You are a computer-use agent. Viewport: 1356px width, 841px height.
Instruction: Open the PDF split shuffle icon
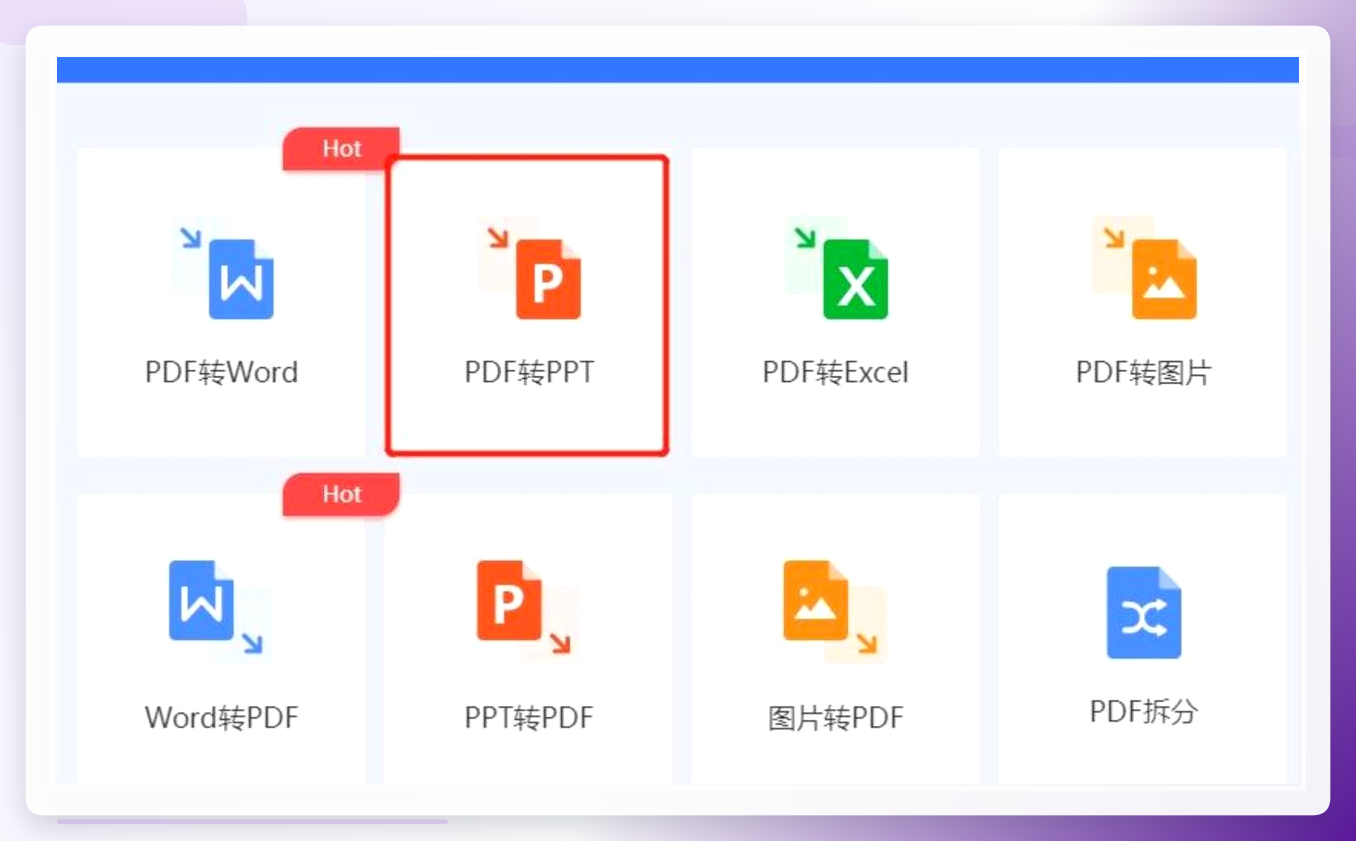1144,612
